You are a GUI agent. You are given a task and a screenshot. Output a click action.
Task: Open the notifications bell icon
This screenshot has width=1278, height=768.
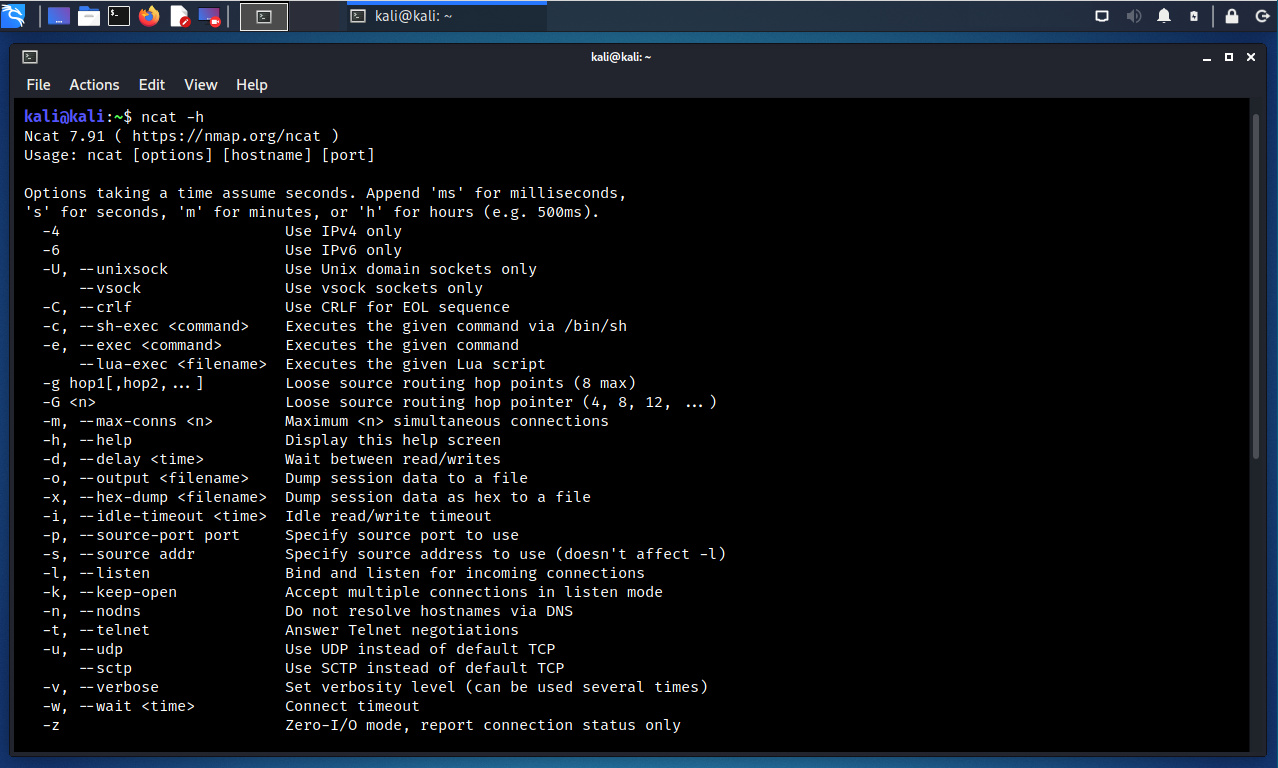click(1164, 16)
